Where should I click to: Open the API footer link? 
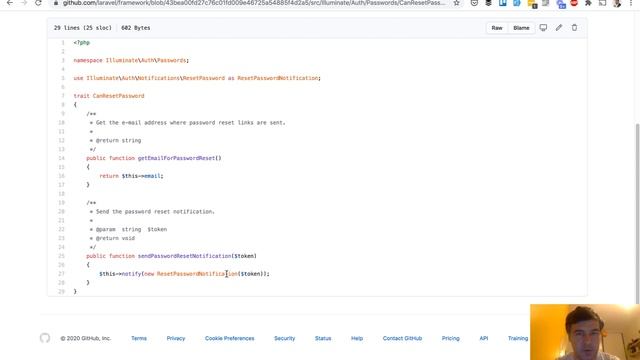(484, 338)
